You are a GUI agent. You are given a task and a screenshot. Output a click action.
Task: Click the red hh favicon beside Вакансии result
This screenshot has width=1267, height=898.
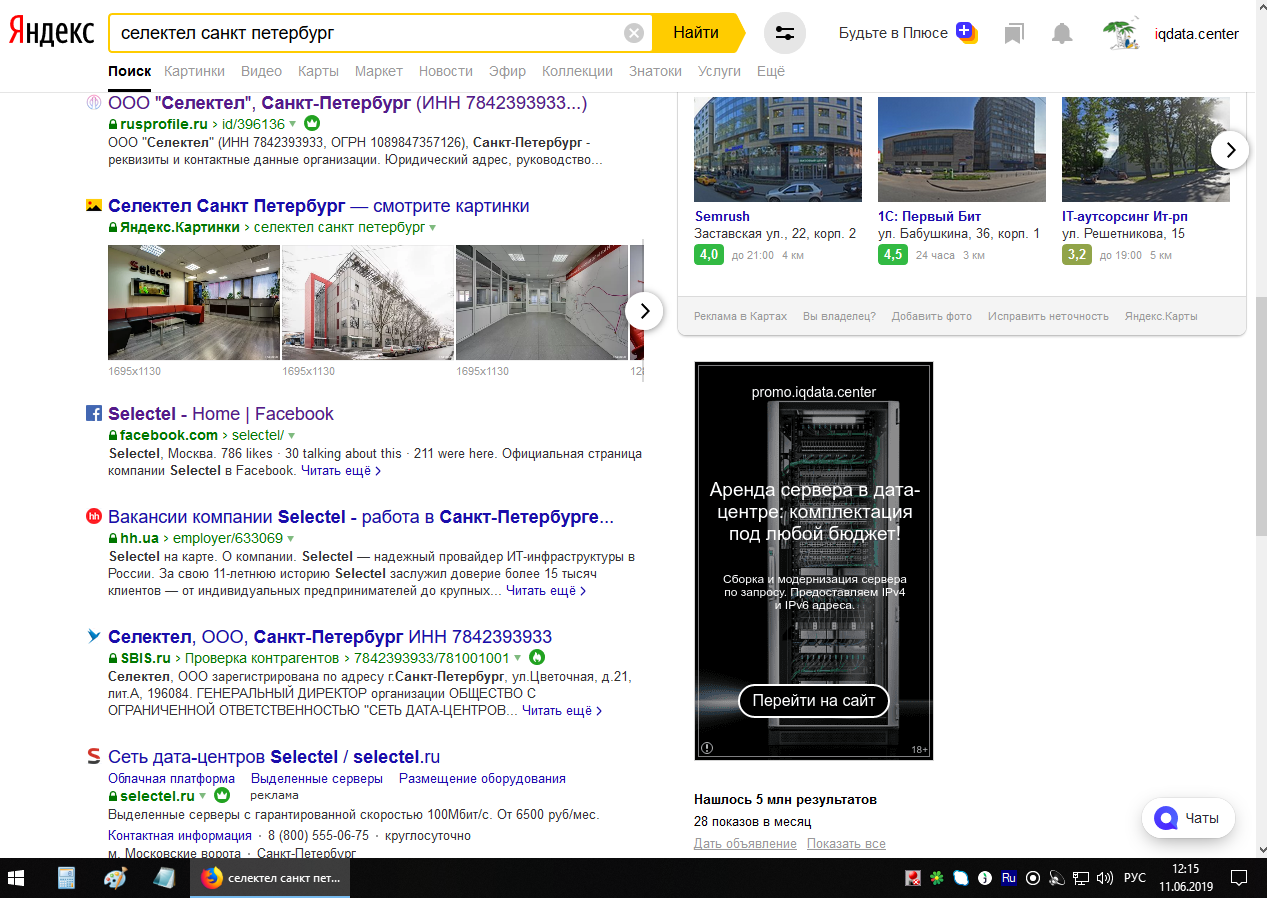pyautogui.click(x=94, y=517)
